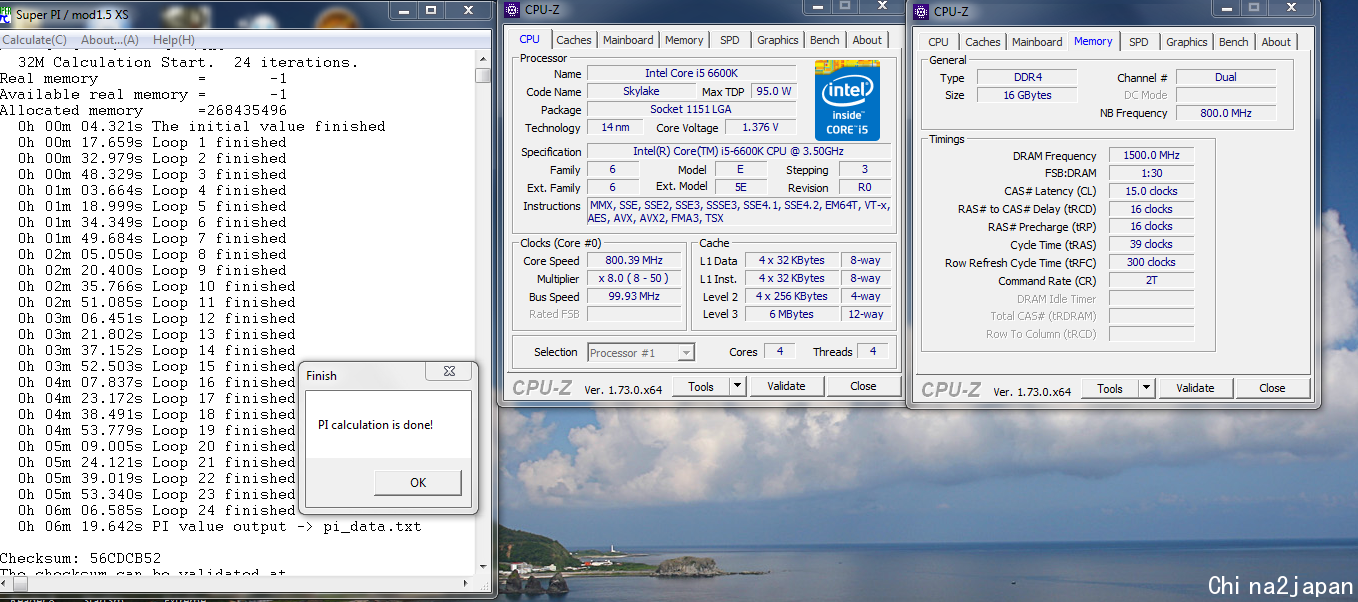The width and height of the screenshot is (1358, 602).
Task: Open the Processor #1 selection dropdown
Action: [x=641, y=352]
